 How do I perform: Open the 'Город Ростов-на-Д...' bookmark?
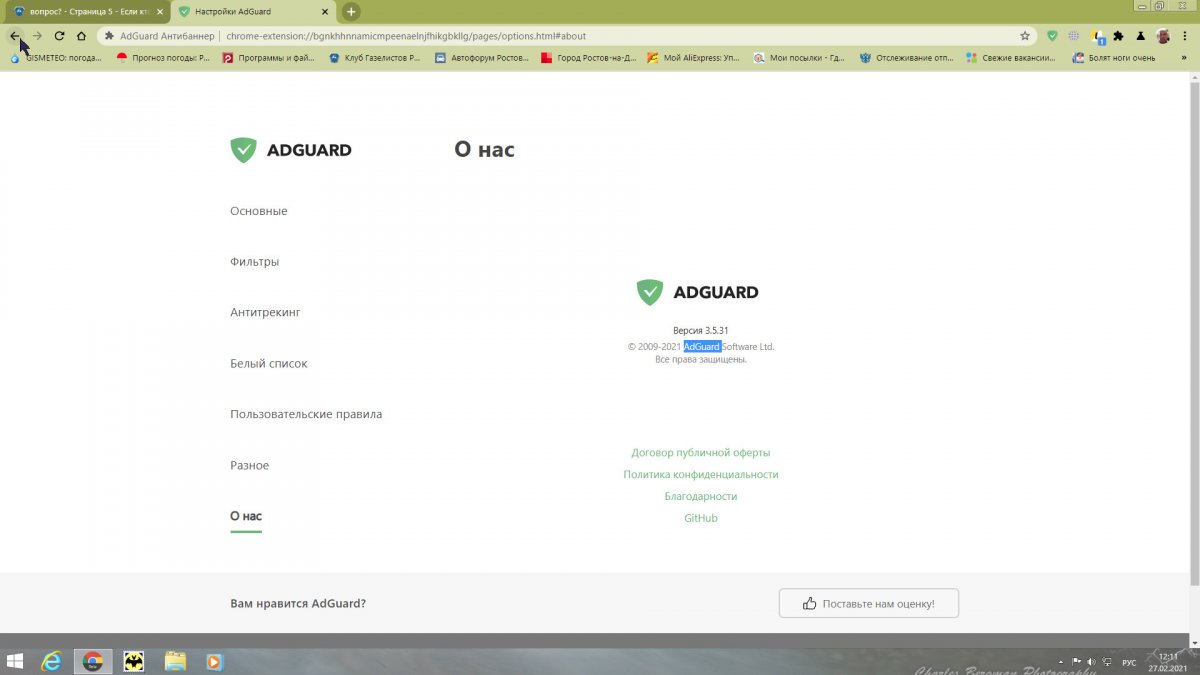pyautogui.click(x=588, y=58)
